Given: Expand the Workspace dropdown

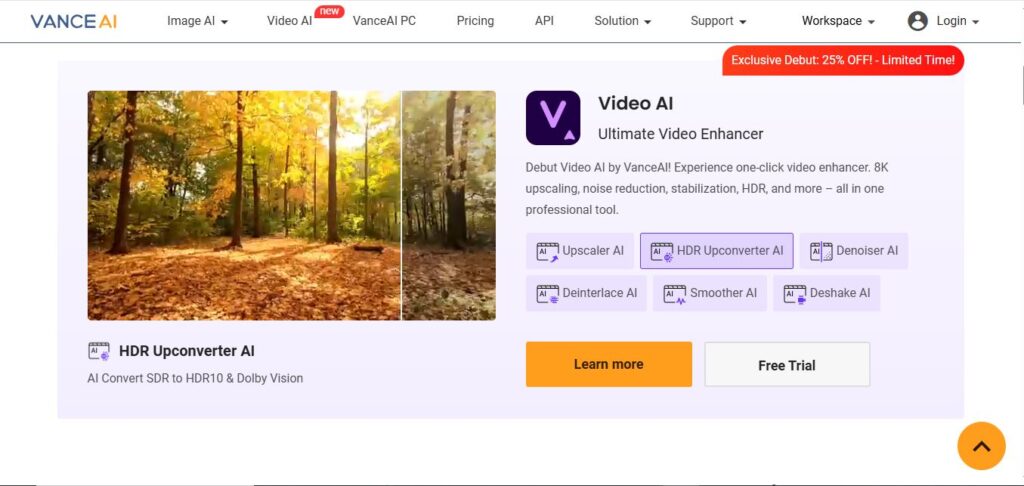Looking at the screenshot, I should (x=838, y=21).
